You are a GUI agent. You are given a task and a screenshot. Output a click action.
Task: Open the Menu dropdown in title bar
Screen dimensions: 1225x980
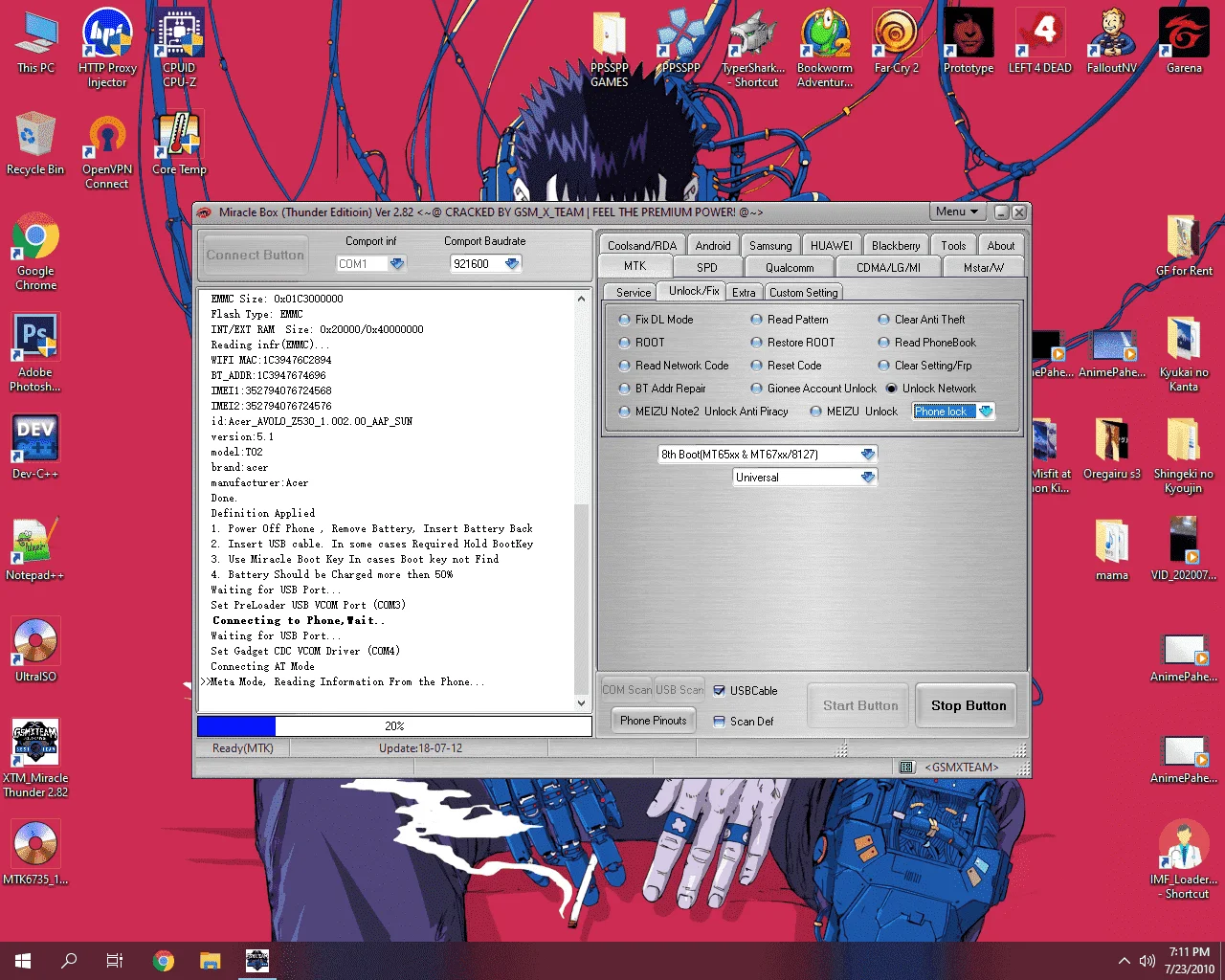pyautogui.click(x=957, y=212)
